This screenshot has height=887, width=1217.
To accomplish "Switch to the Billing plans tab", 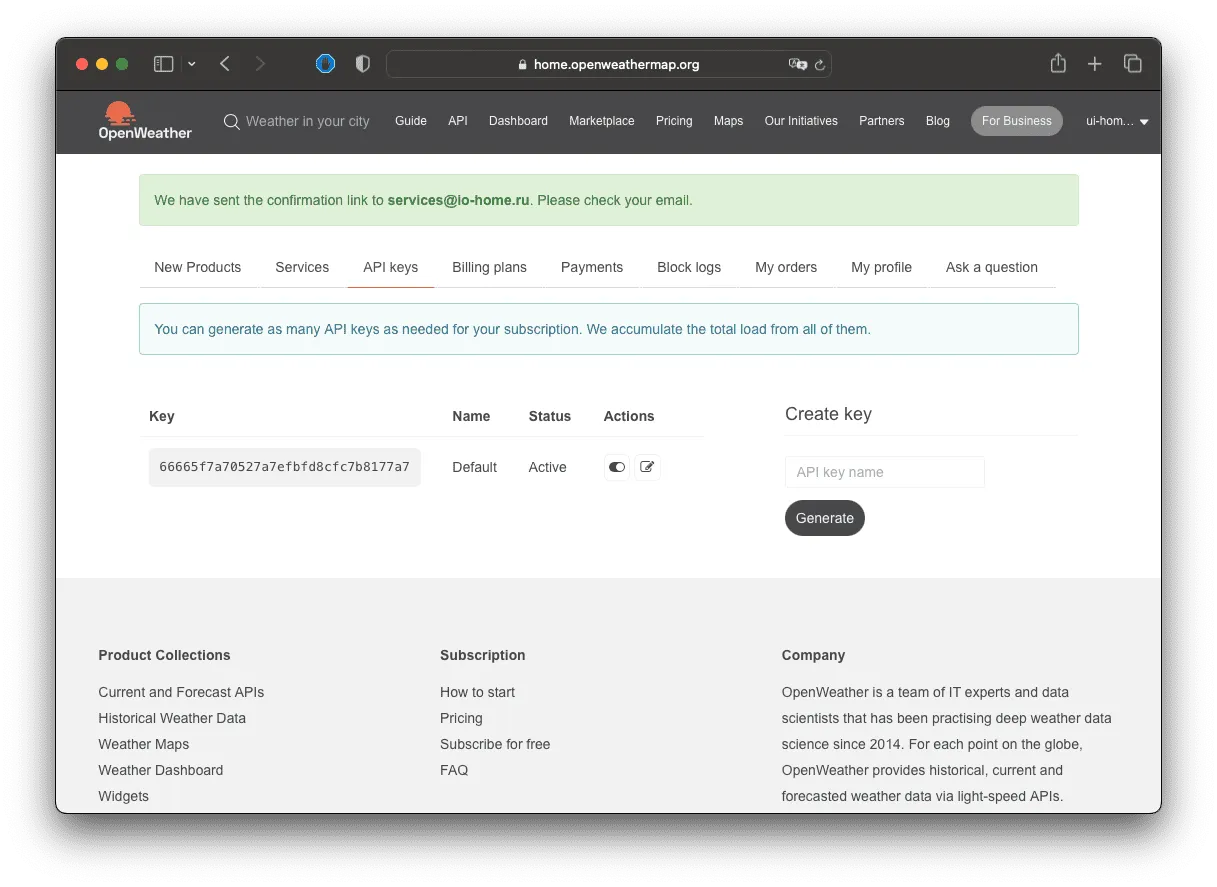I will pyautogui.click(x=489, y=267).
